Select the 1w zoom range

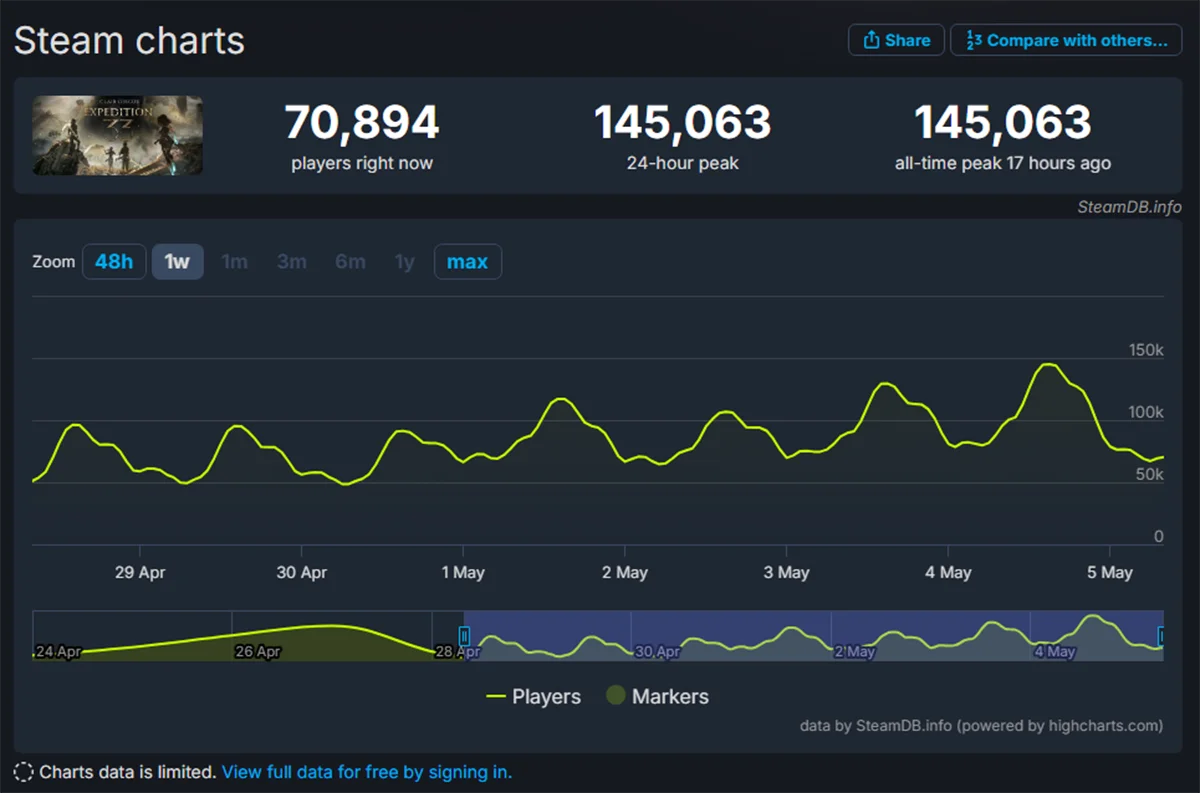click(177, 262)
